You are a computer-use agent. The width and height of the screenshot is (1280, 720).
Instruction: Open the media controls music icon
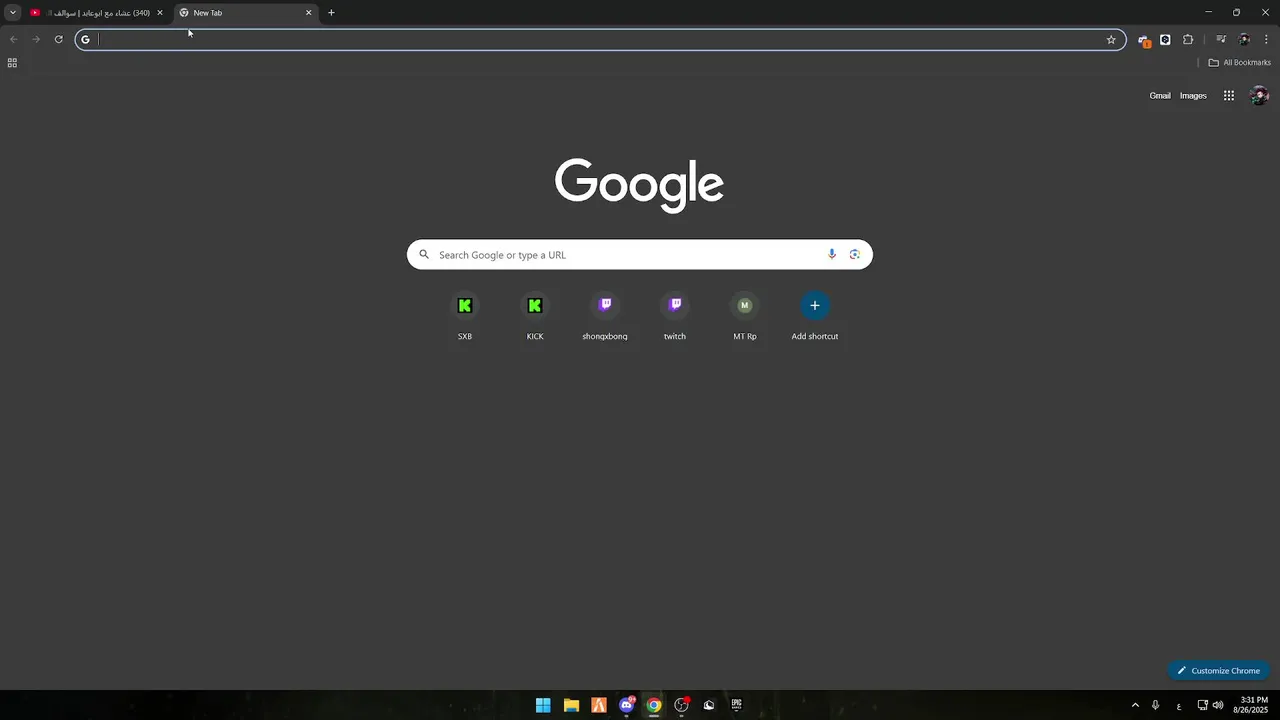click(1221, 40)
